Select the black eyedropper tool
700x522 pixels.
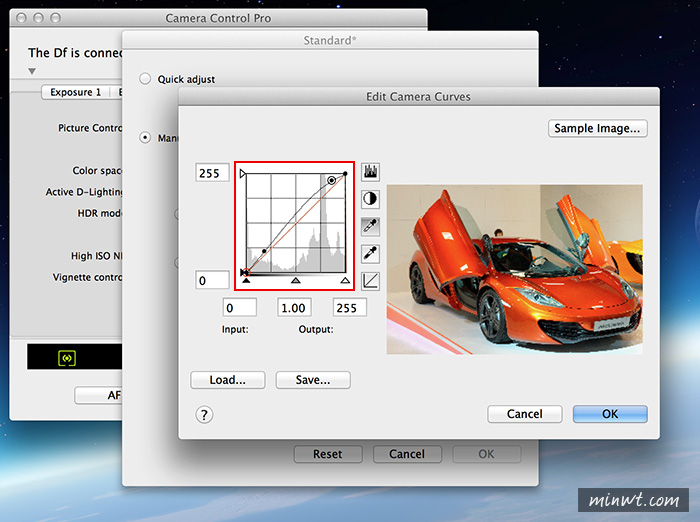[370, 254]
